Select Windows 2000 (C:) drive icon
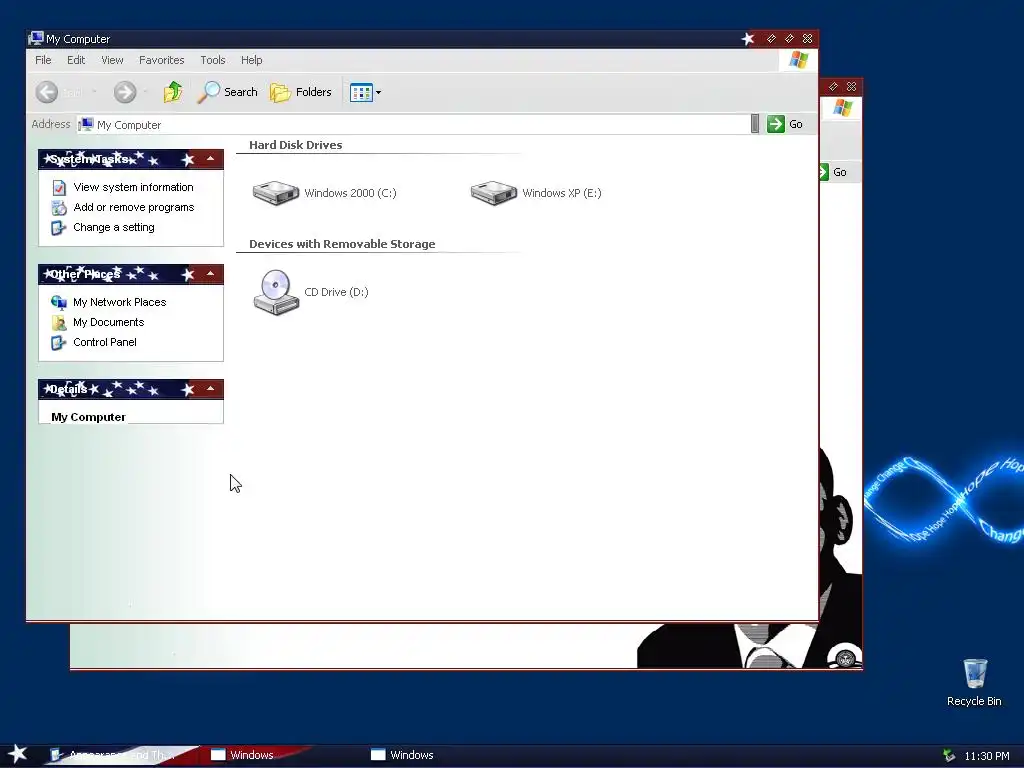The width and height of the screenshot is (1024, 768). pyautogui.click(x=276, y=193)
